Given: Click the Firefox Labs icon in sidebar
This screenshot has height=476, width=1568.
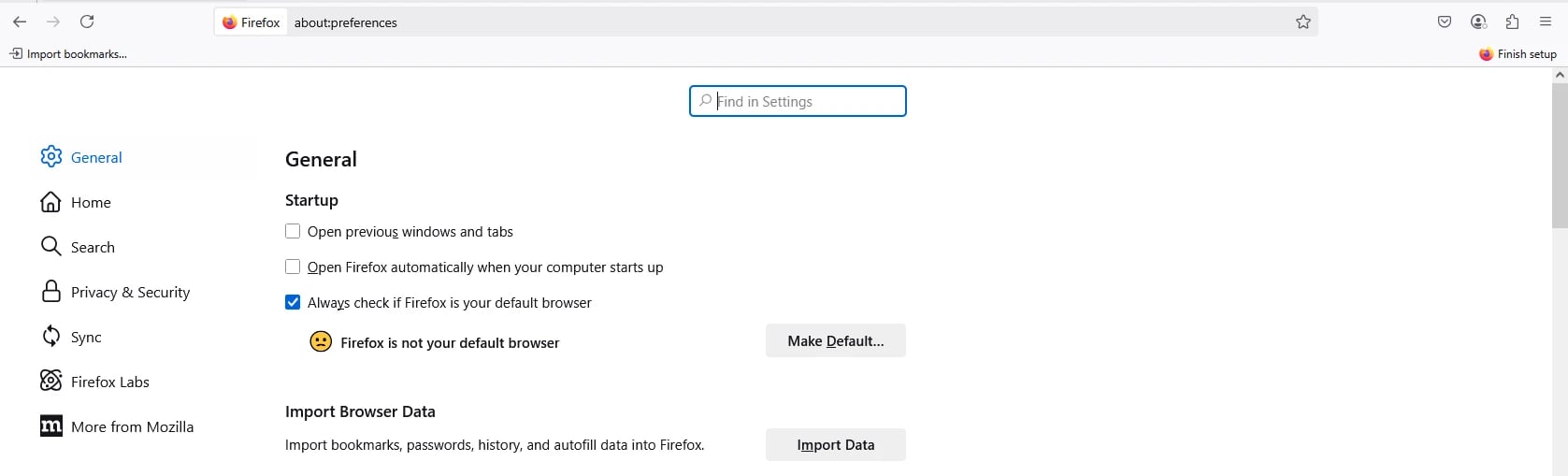Looking at the screenshot, I should 51,381.
